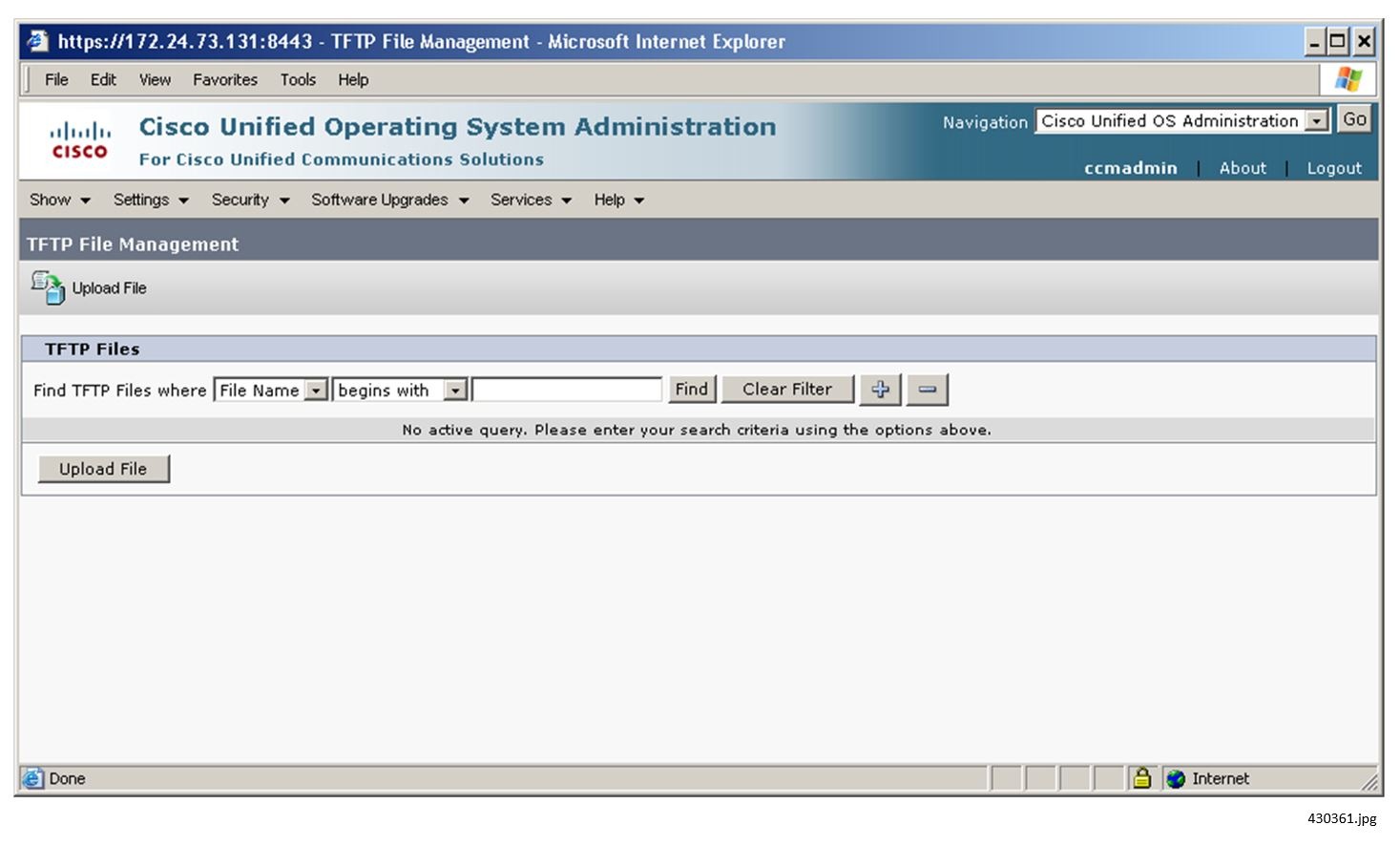
Task: Click the Upload File button below search
Action: tap(103, 469)
